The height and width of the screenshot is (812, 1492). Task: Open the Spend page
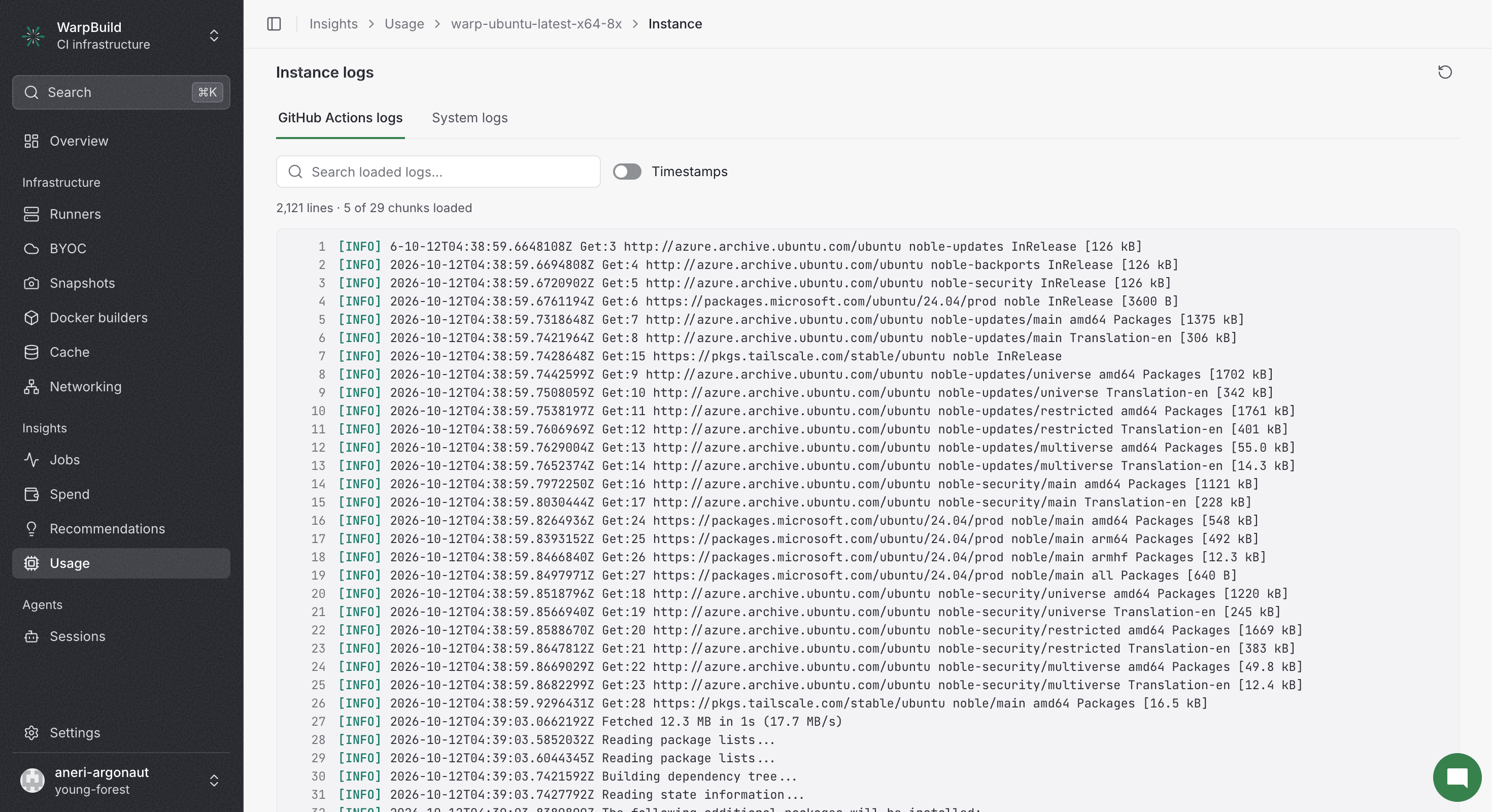coord(121,494)
